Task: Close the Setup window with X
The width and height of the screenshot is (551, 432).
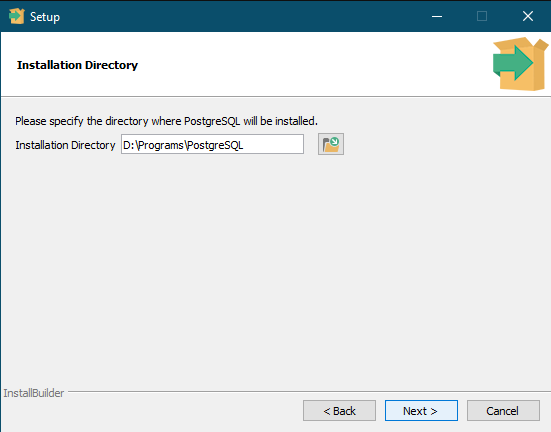Action: 527,16
